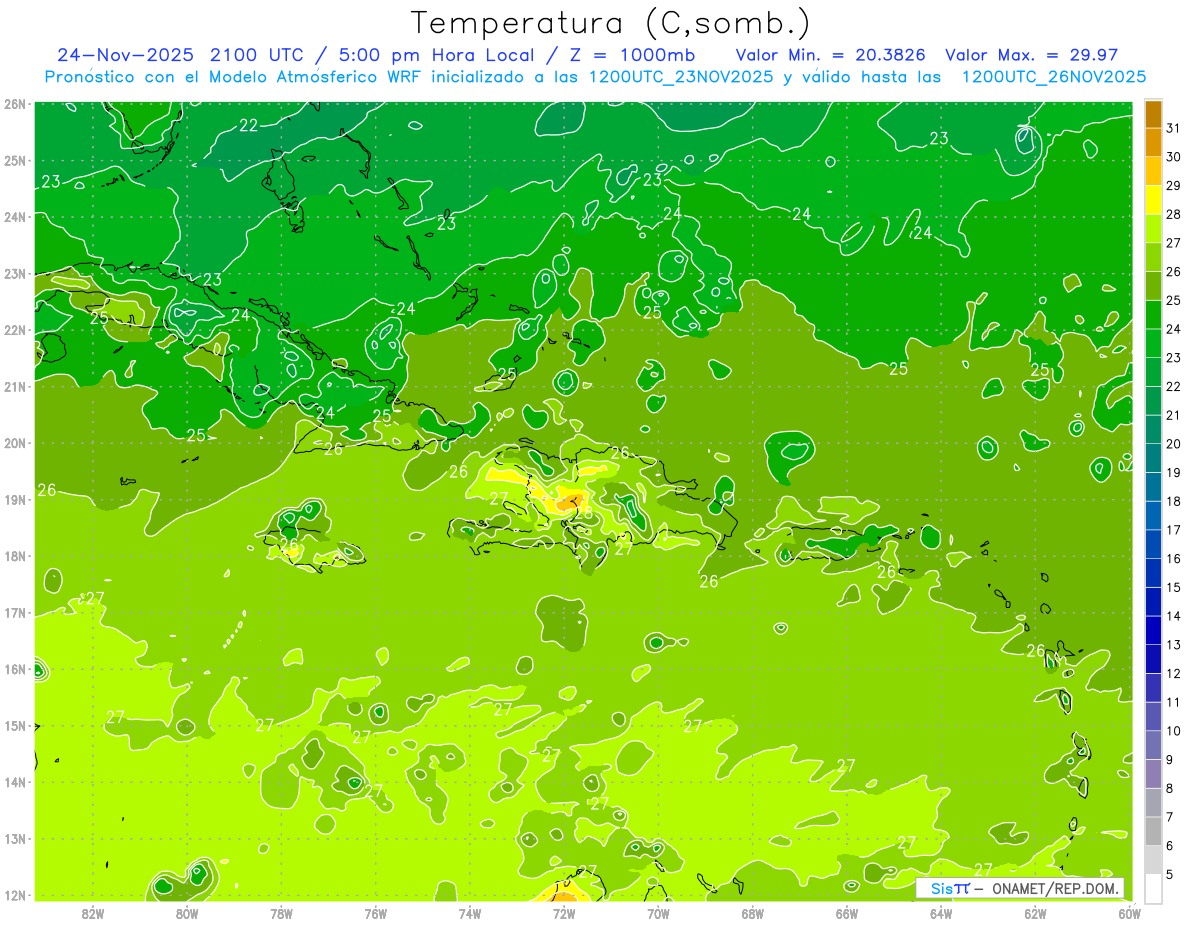Viewport: 1200px width, 927px height.
Task: Click the blue swatch between 16 and 17
Action: [1153, 545]
